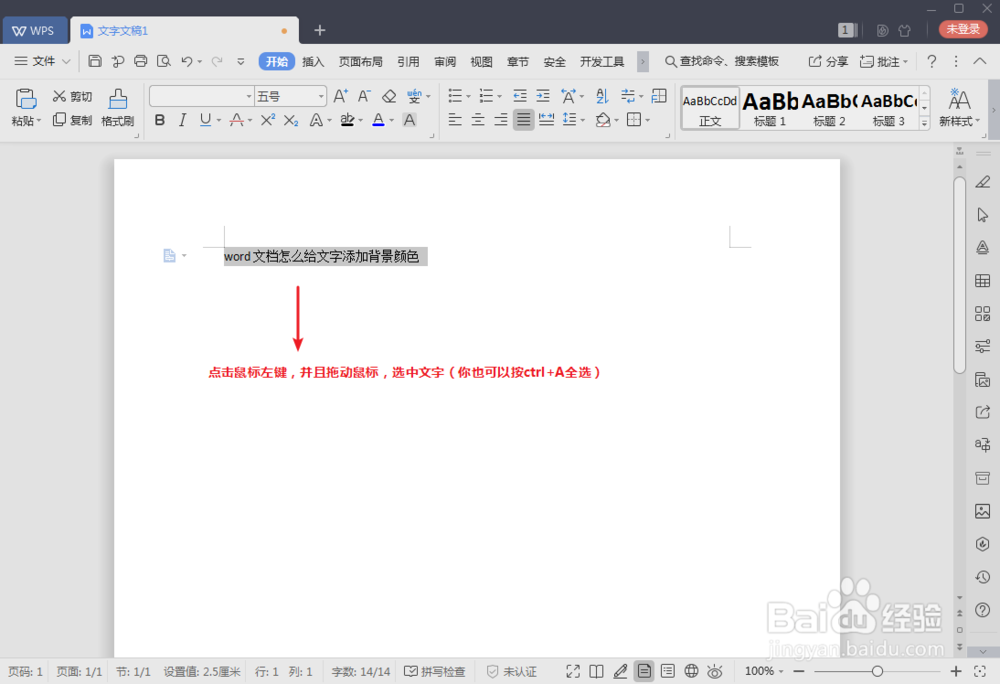Switch to the 插入 (Insert) ribbon tab
Image resolution: width=1000 pixels, height=684 pixels.
coord(313,60)
